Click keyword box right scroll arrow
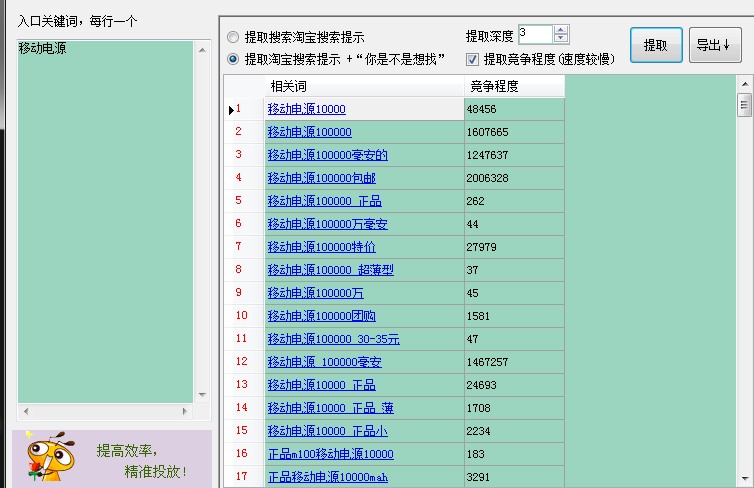The width and height of the screenshot is (754, 488). pos(185,412)
